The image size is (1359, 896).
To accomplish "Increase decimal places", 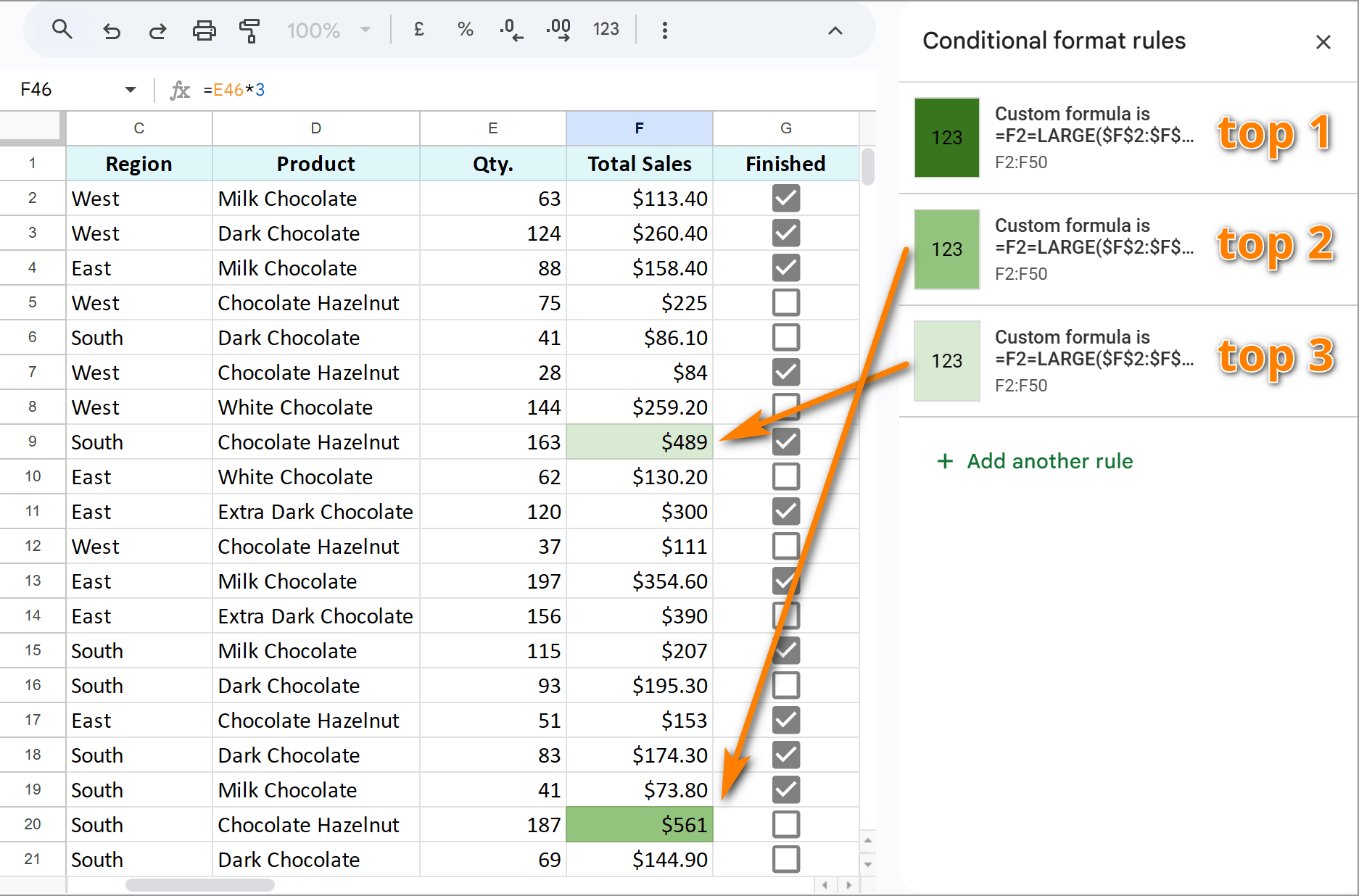I will [558, 30].
